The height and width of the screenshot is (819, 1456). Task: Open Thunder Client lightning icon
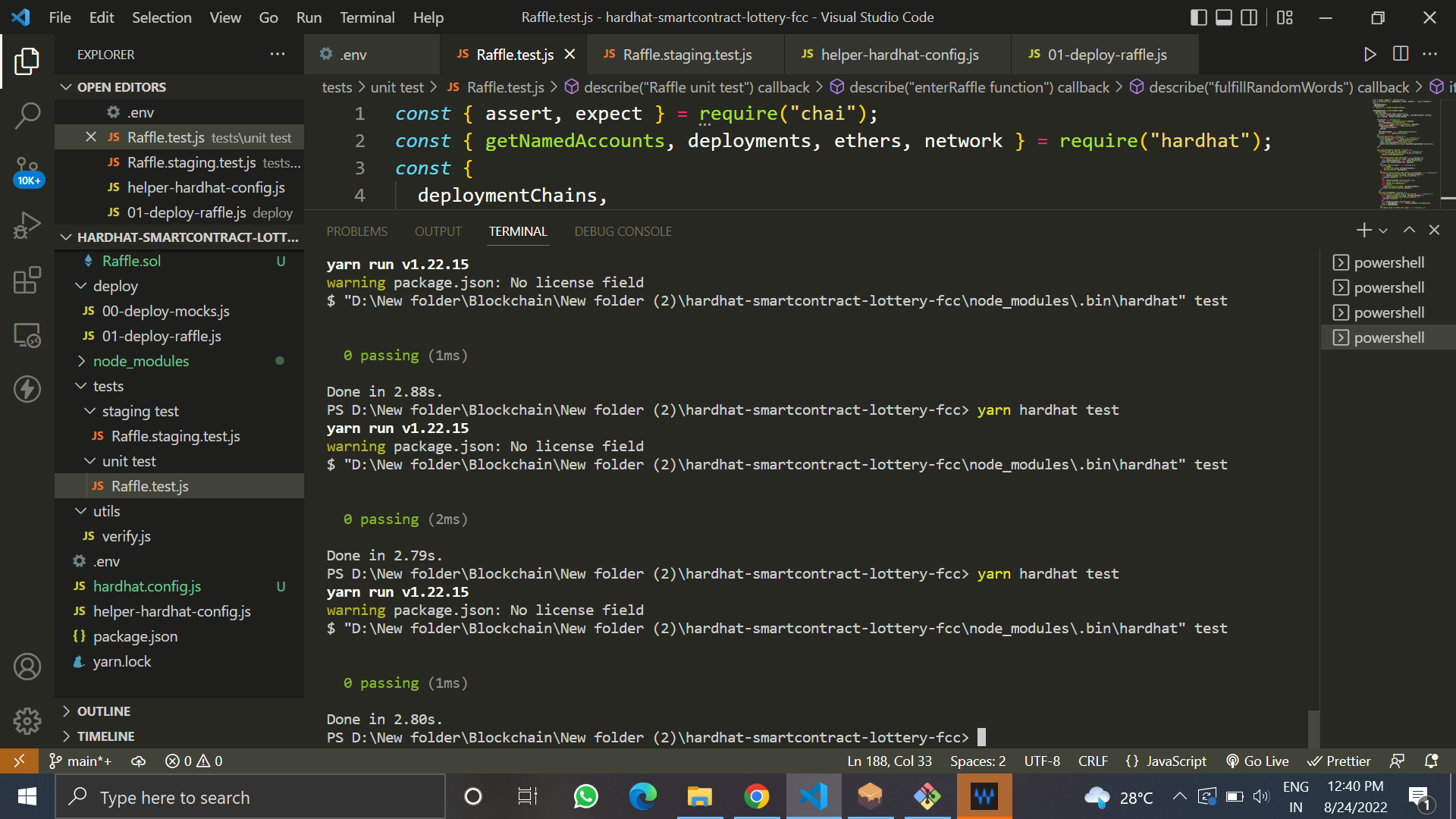(x=27, y=389)
